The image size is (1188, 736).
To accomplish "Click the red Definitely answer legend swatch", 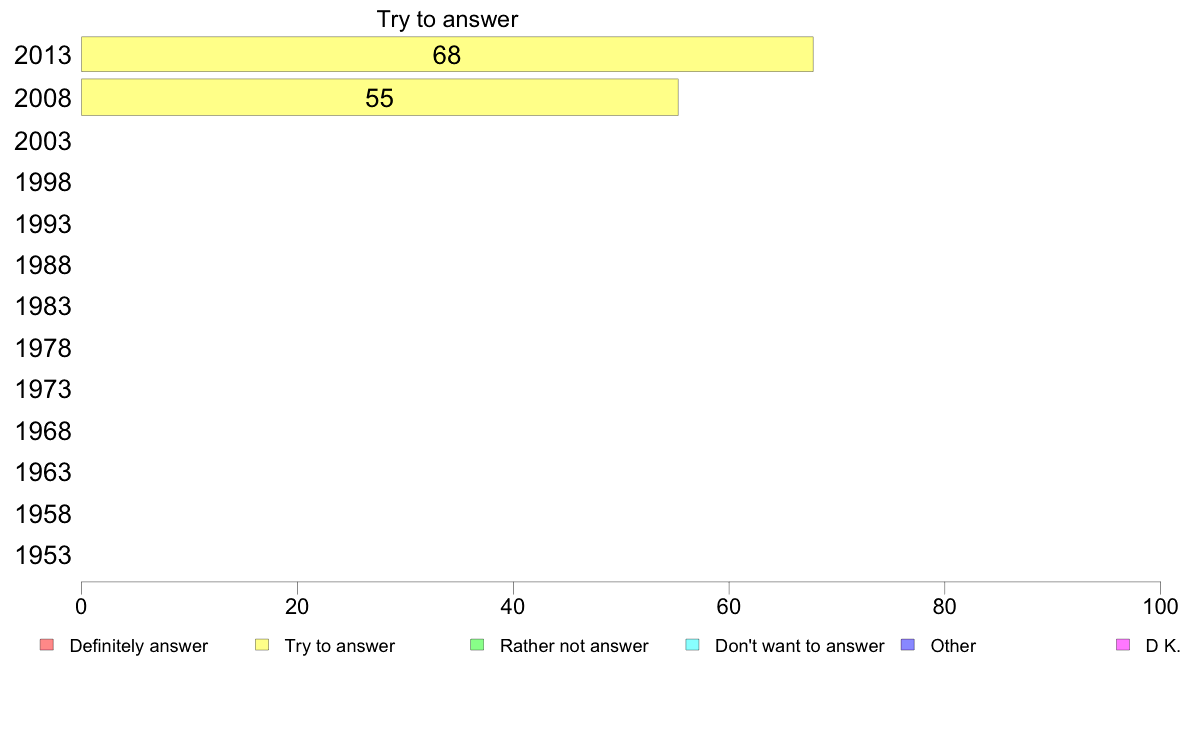I will point(47,645).
